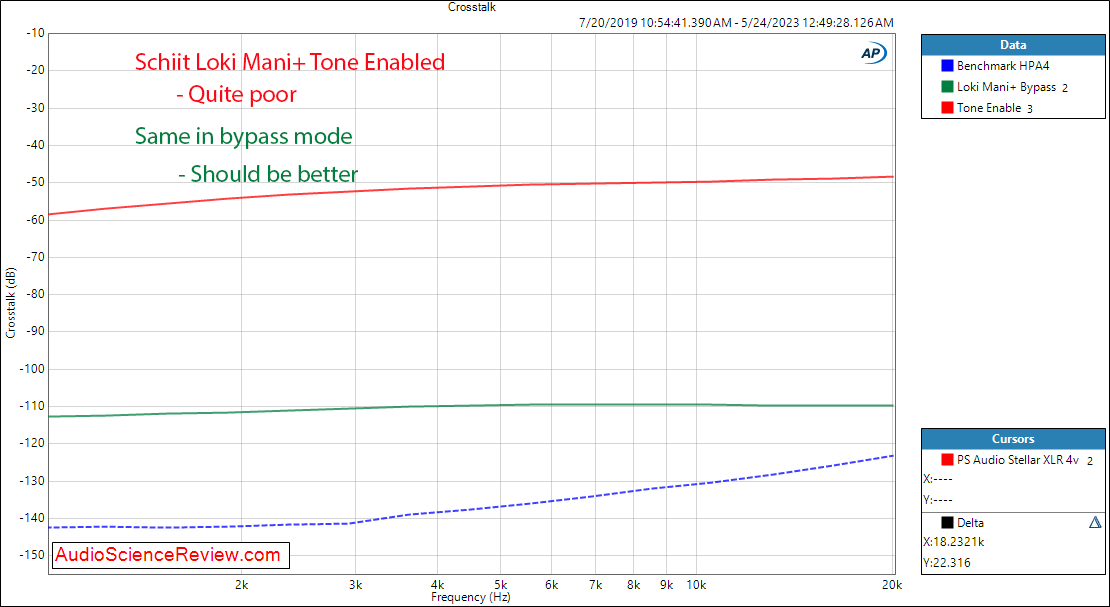Click the empty X:---- cursor readout
The height and width of the screenshot is (607, 1110).
tap(940, 479)
